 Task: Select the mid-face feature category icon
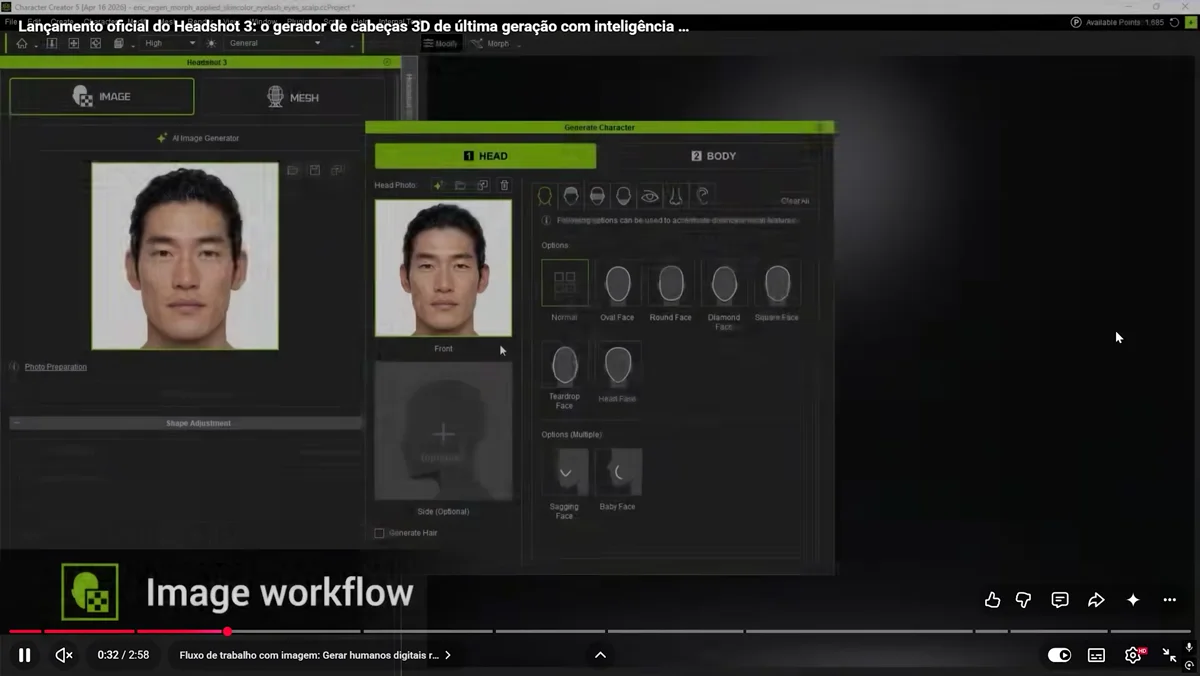click(597, 195)
